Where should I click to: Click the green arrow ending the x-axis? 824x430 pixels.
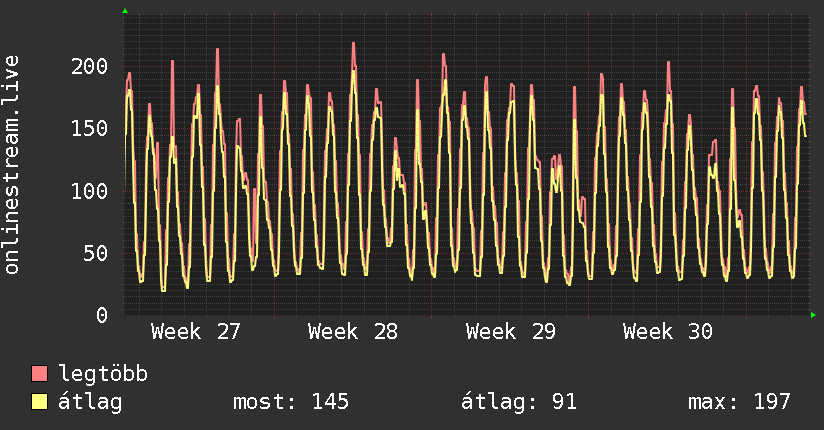pyautogui.click(x=813, y=315)
